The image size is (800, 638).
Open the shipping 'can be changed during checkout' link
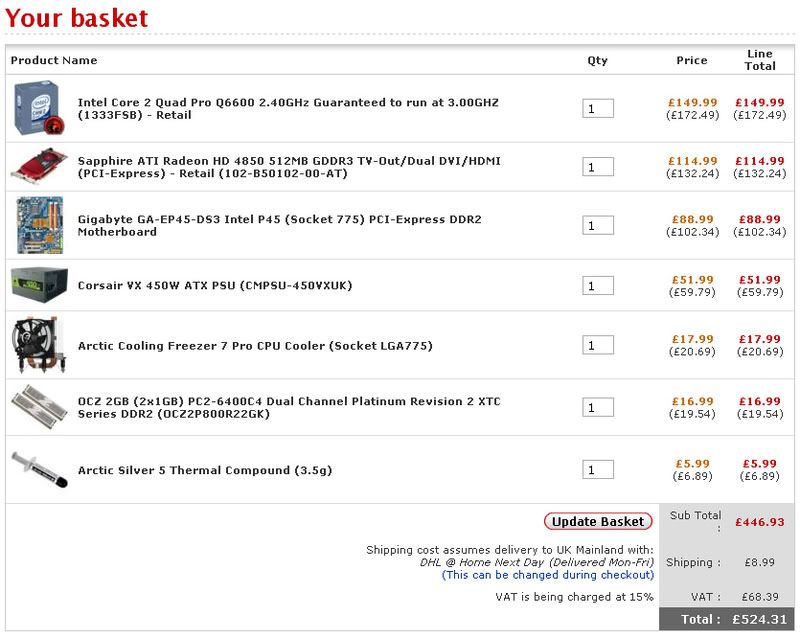548,575
